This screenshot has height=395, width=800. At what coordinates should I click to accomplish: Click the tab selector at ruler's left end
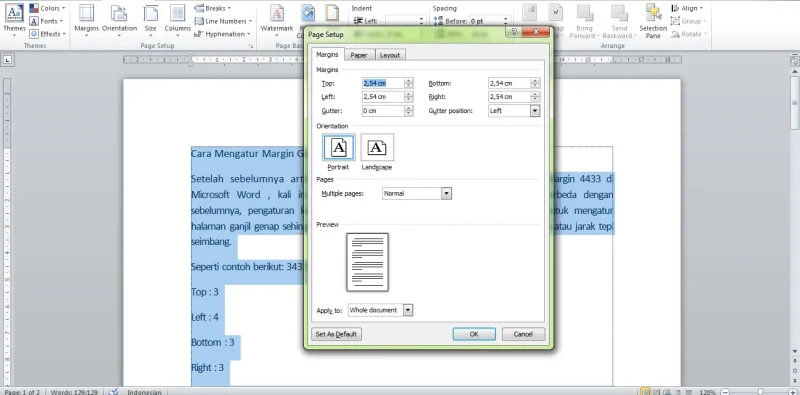(8, 60)
